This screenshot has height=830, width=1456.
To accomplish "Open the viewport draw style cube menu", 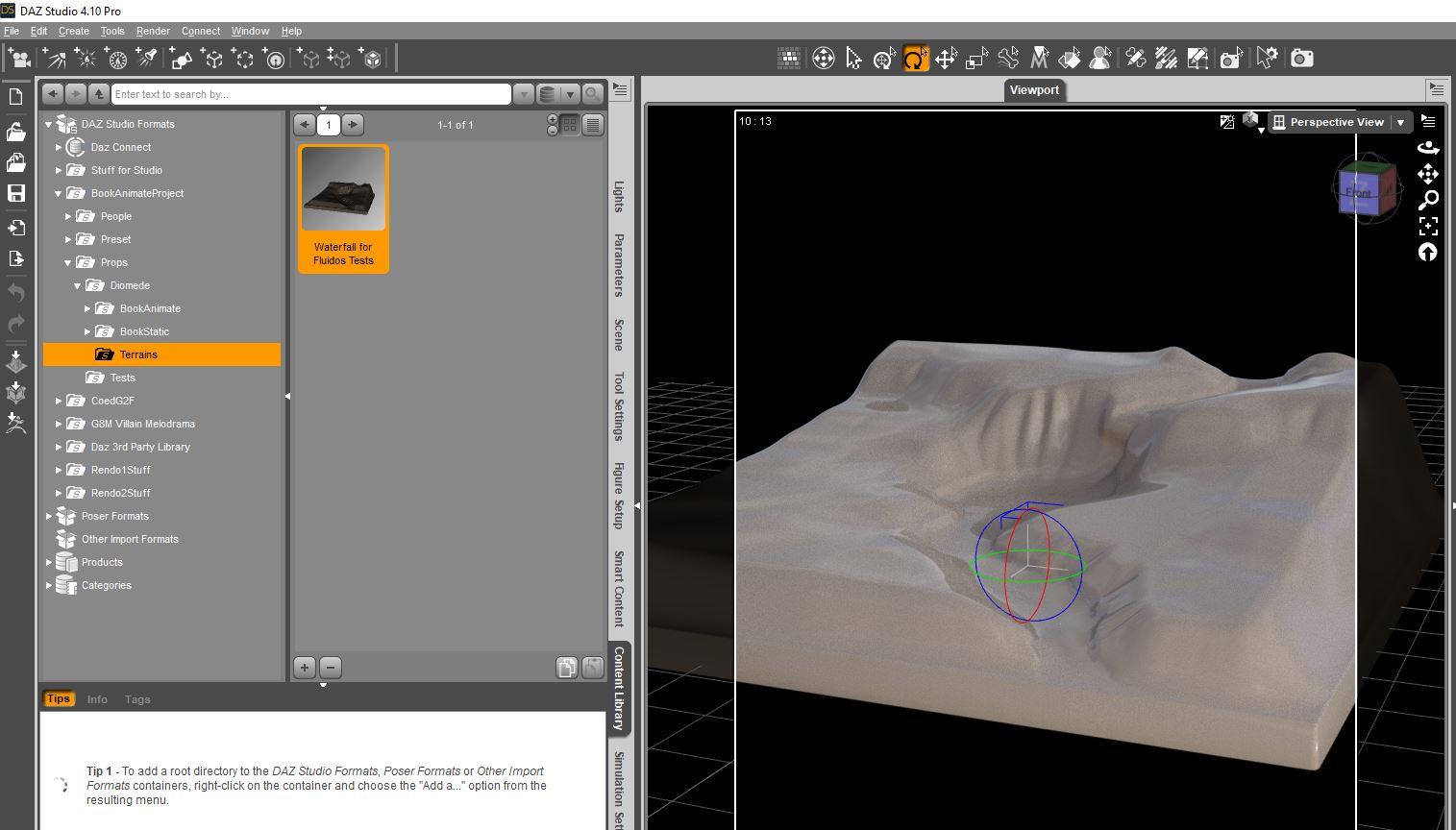I will click(x=1251, y=122).
